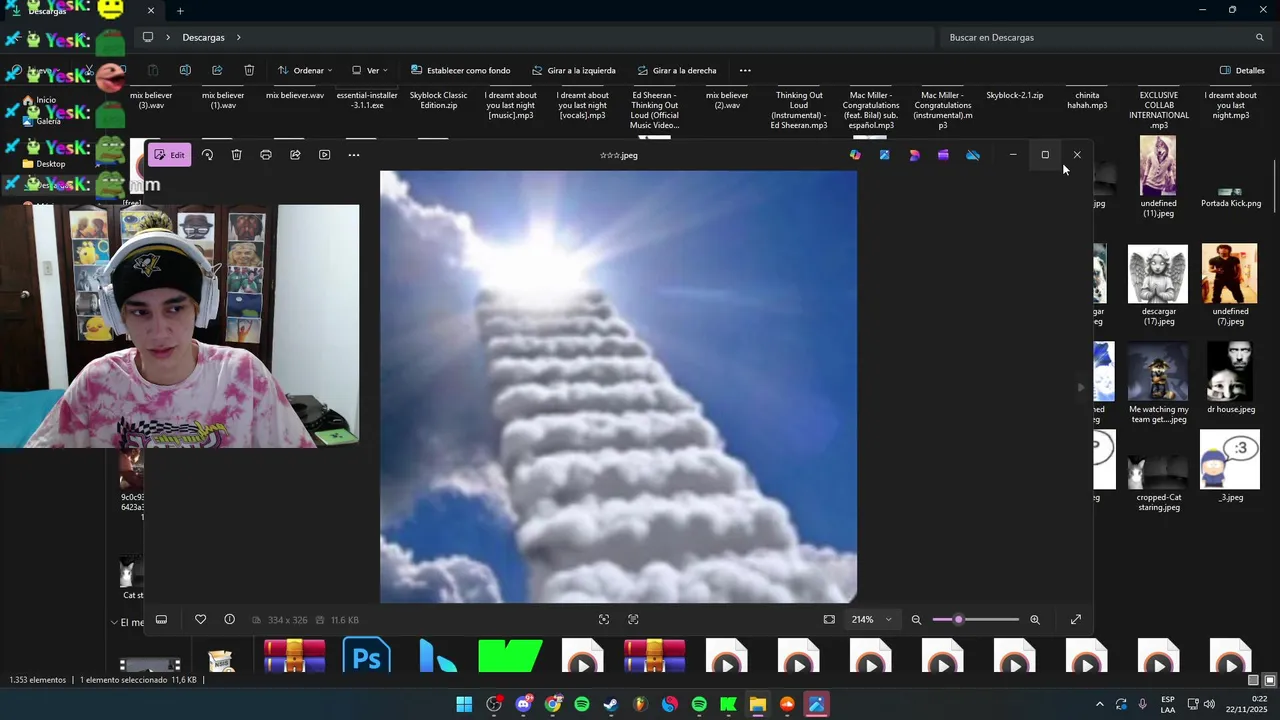
Task: Open Discord from the taskbar
Action: (x=523, y=704)
